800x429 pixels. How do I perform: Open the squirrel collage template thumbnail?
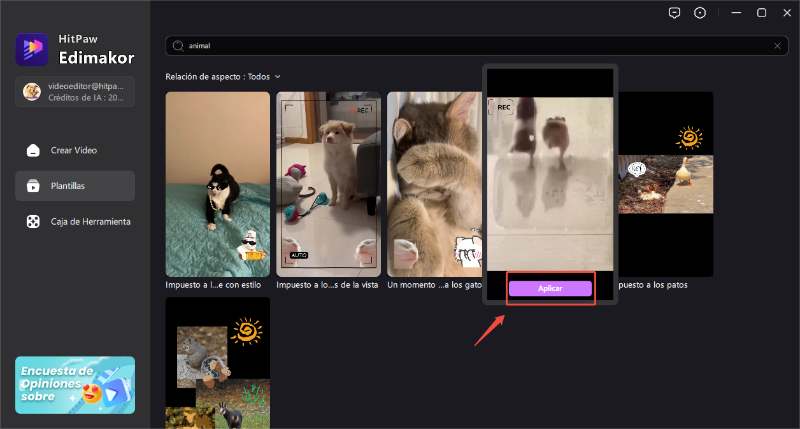tap(217, 364)
